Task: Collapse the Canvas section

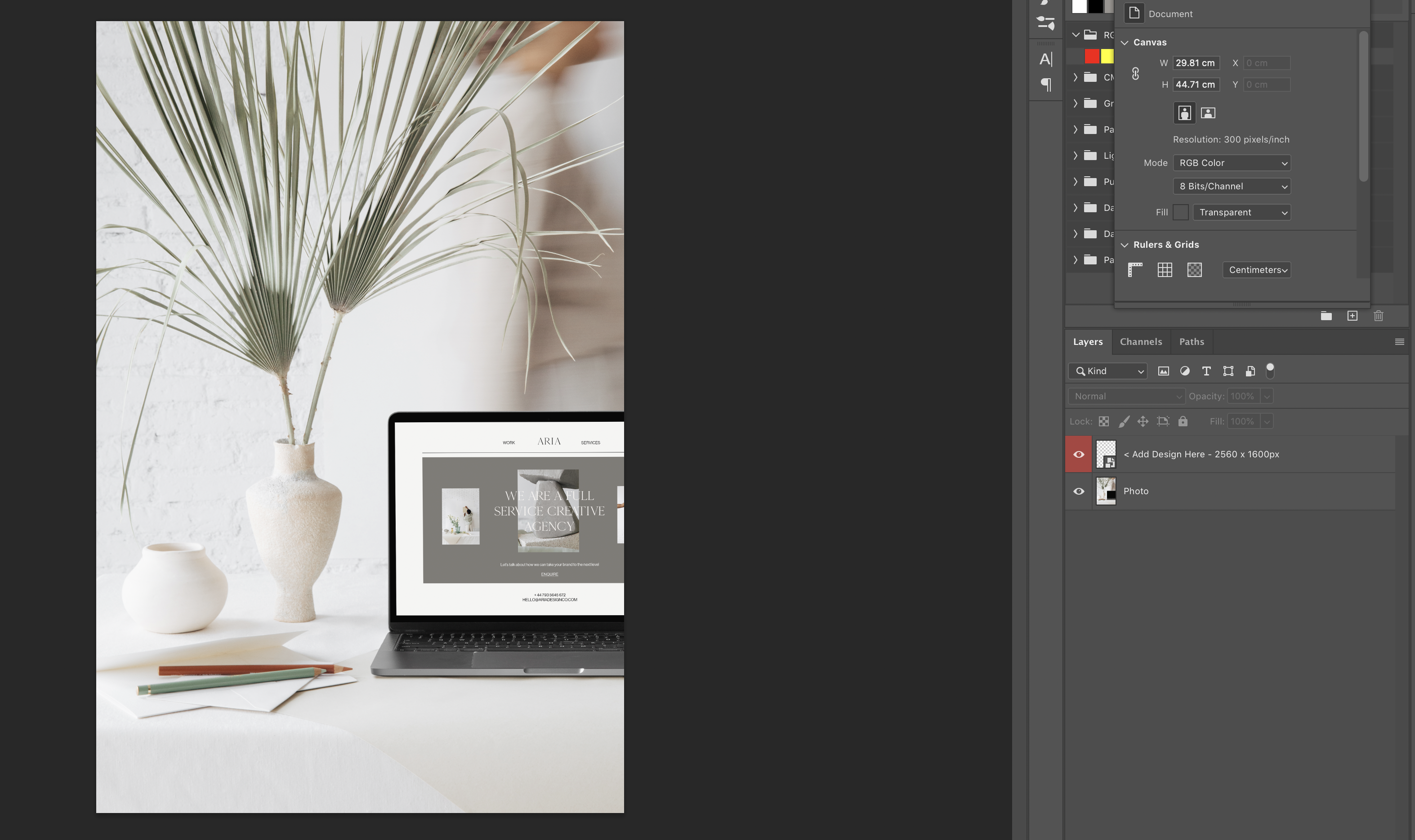Action: tap(1125, 42)
